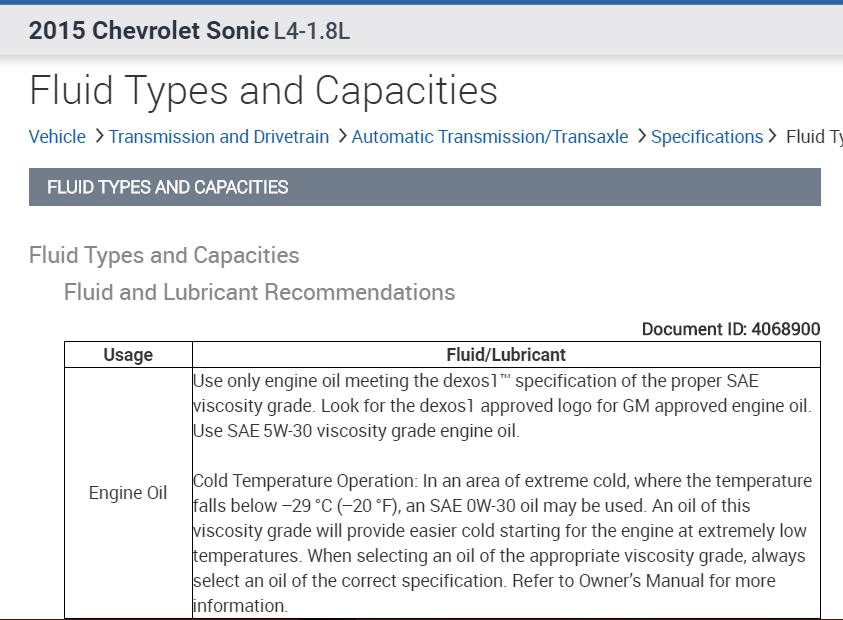843x620 pixels.
Task: Click the Document ID 4068900 text
Action: coord(730,329)
